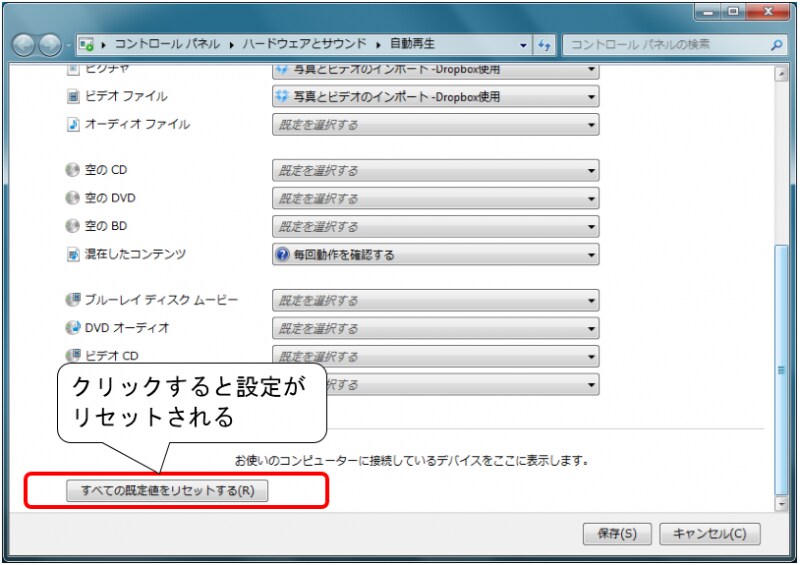Open the address bar history dropdown arrow
Viewport: 800px width, 565px height.
pyautogui.click(x=523, y=45)
